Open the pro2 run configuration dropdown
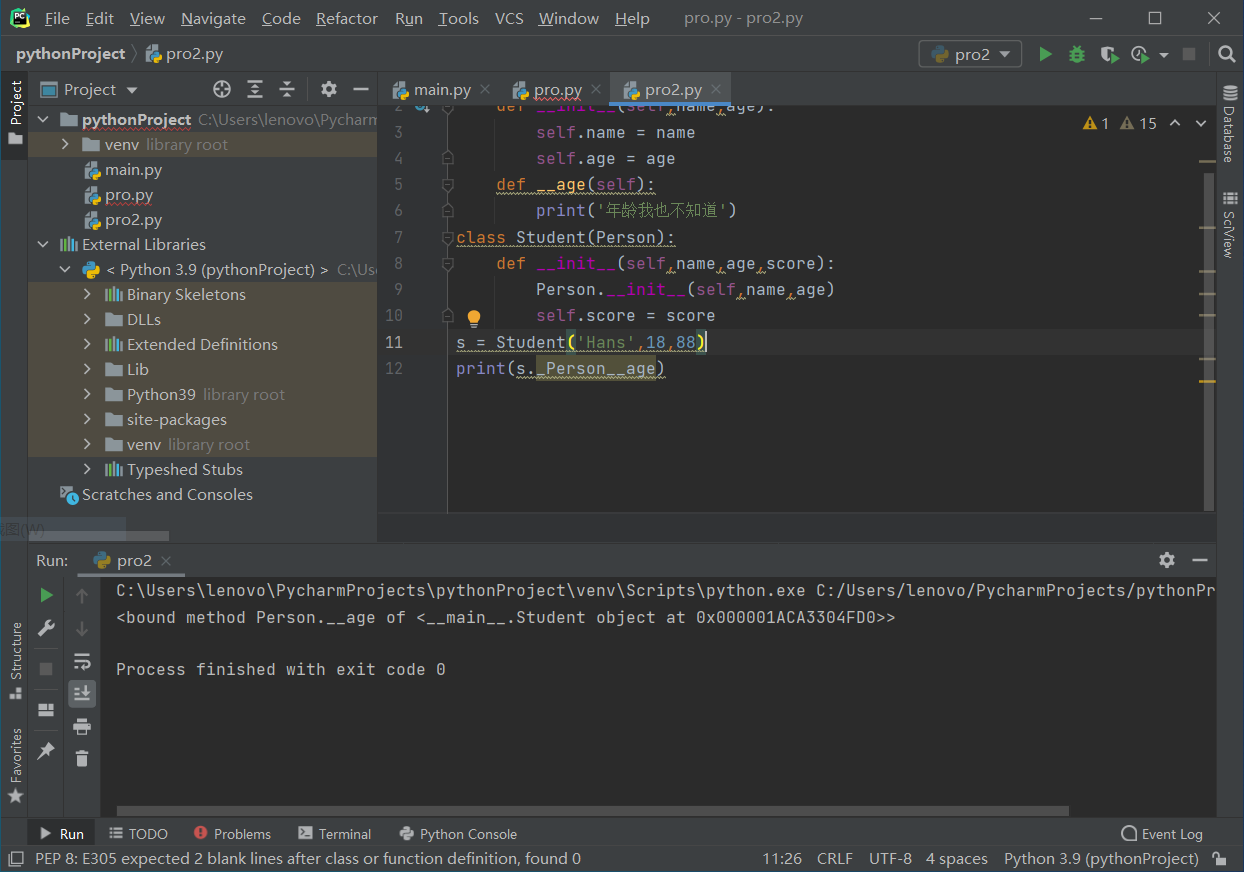Image resolution: width=1244 pixels, height=872 pixels. click(971, 54)
